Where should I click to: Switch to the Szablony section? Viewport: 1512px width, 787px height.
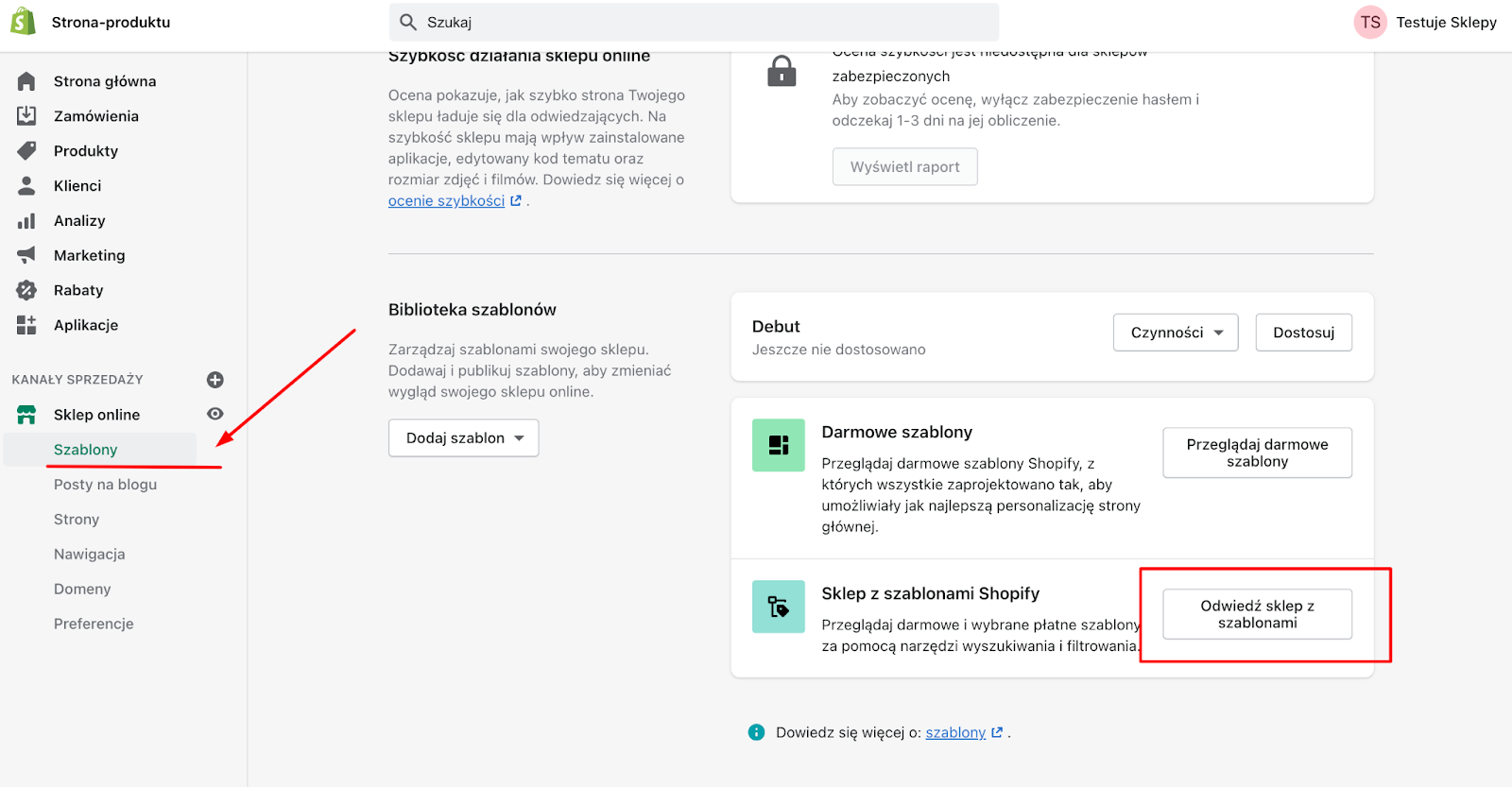click(x=86, y=449)
